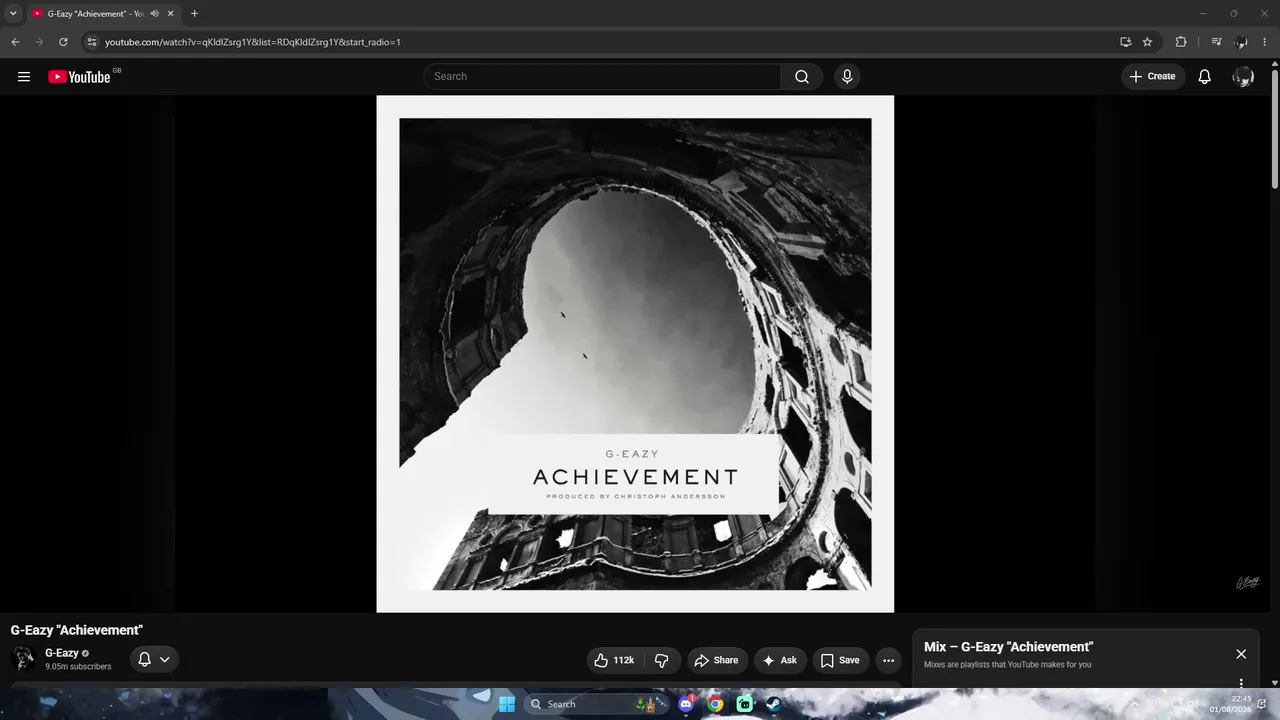Image resolution: width=1280 pixels, height=720 pixels.
Task: Open the Chrome three-dot menu
Action: pyautogui.click(x=1265, y=42)
